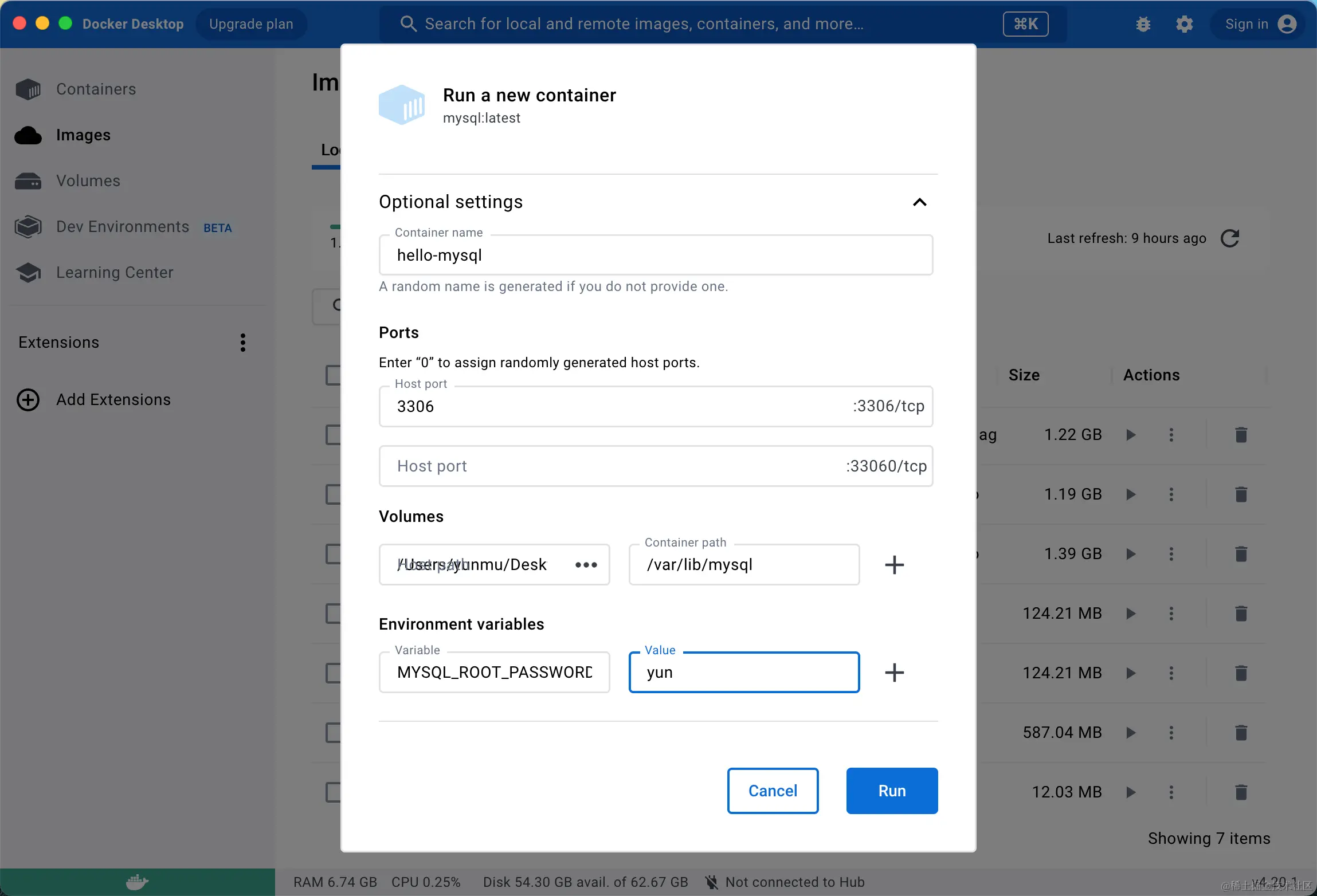
Task: Delete the 1.22 GB image
Action: pyautogui.click(x=1241, y=435)
